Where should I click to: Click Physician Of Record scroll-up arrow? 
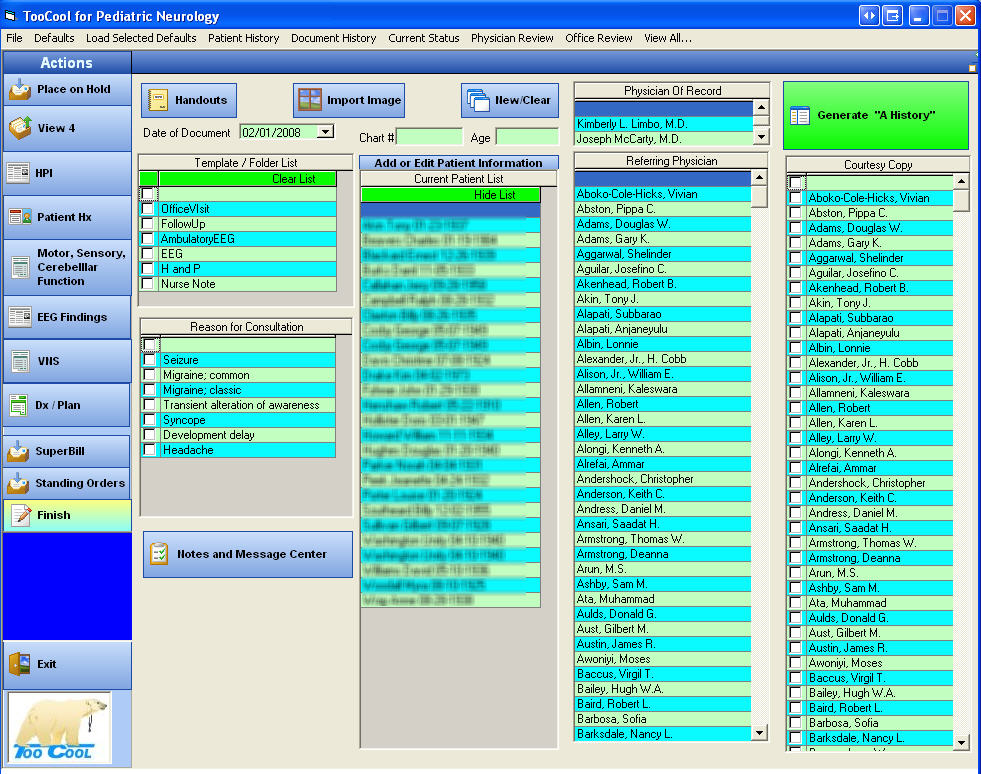tap(761, 108)
